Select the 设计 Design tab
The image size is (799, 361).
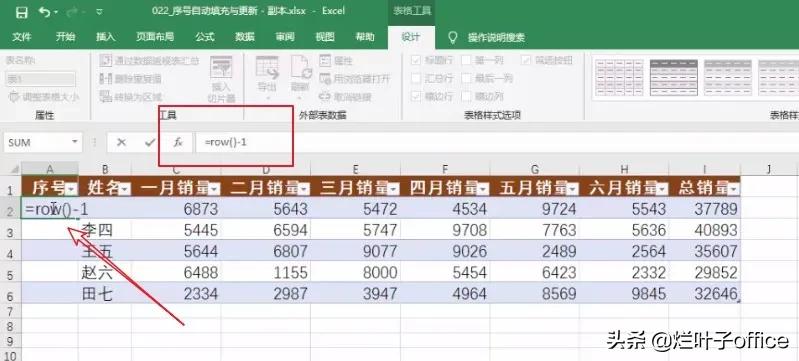[x=411, y=38]
